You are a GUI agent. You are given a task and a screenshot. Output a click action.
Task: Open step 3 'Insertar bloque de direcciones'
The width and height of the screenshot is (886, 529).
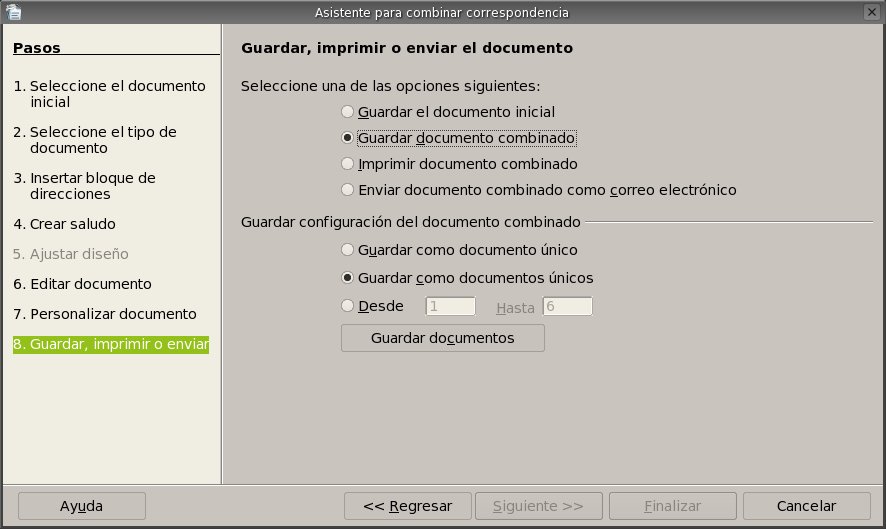(x=85, y=186)
